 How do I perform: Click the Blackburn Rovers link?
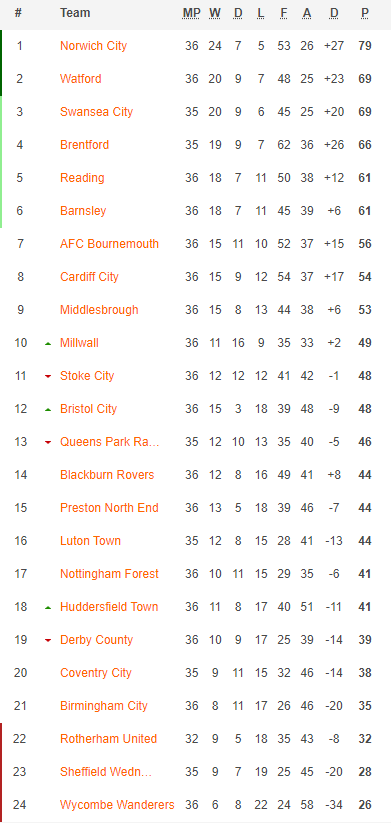pyautogui.click(x=107, y=475)
